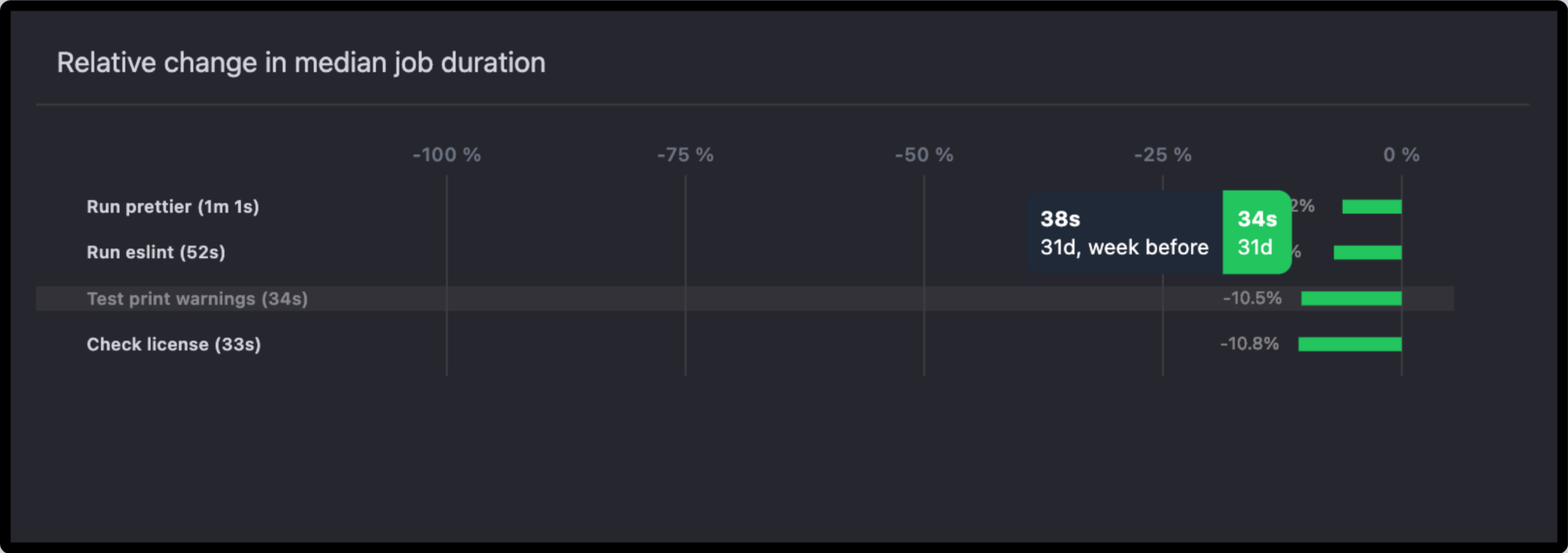
Task: Click the green bar for Run eslint
Action: [1367, 252]
